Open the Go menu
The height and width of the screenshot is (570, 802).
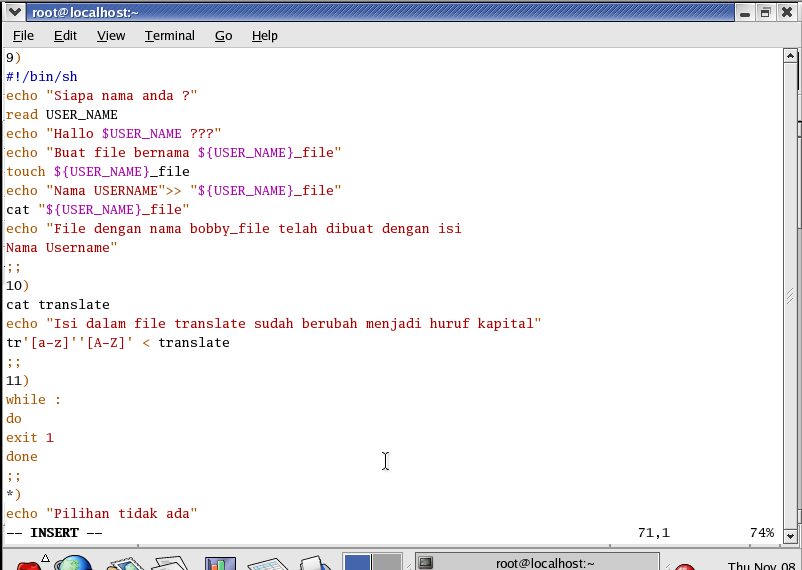point(223,36)
